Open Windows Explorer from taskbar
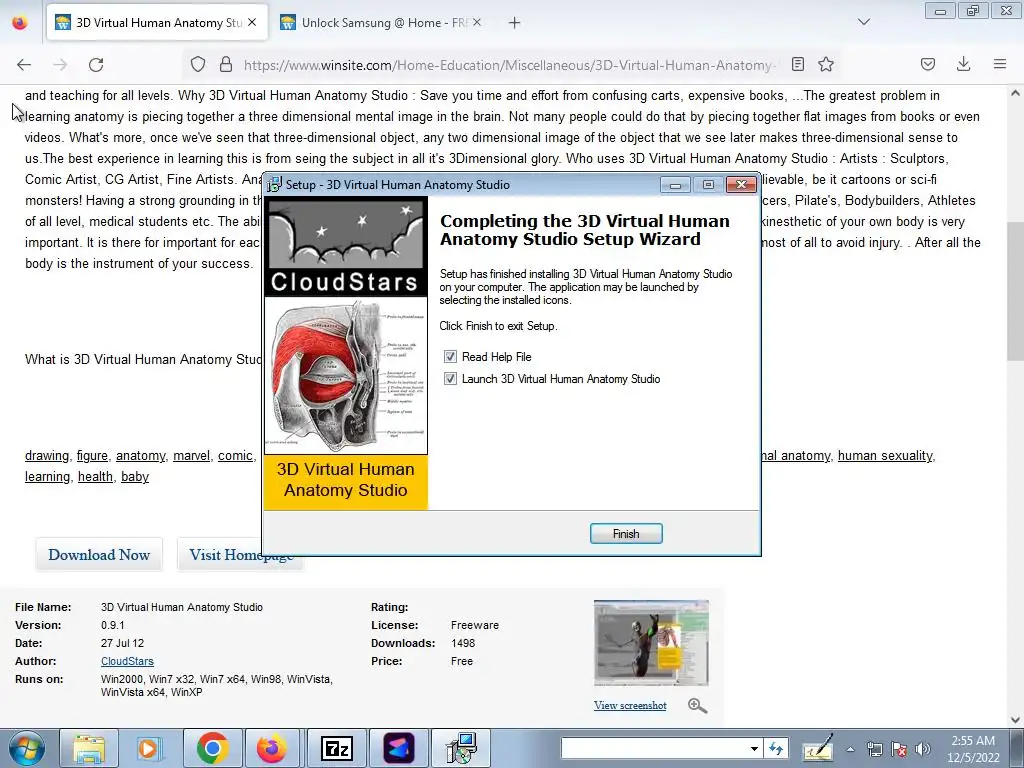This screenshot has width=1024, height=768. point(89,748)
